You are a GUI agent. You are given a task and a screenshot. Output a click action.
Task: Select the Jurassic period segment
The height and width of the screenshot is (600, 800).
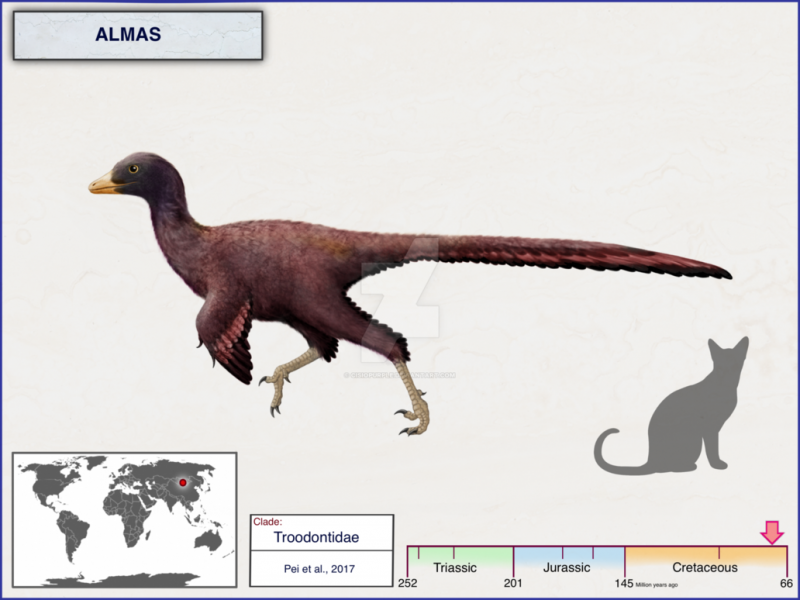click(x=569, y=559)
